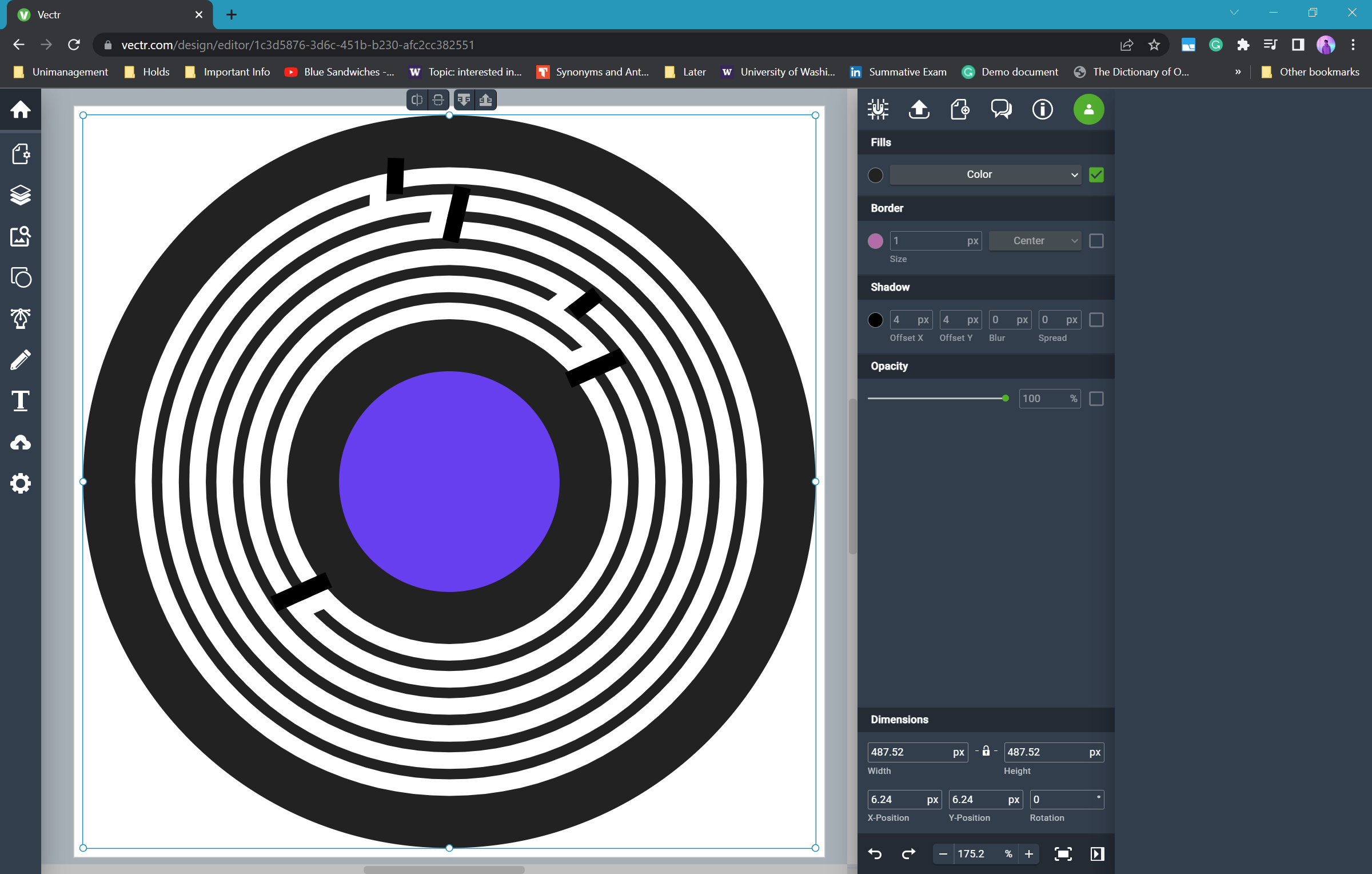Open Other bookmarks folder
The image size is (1372, 874).
1310,71
